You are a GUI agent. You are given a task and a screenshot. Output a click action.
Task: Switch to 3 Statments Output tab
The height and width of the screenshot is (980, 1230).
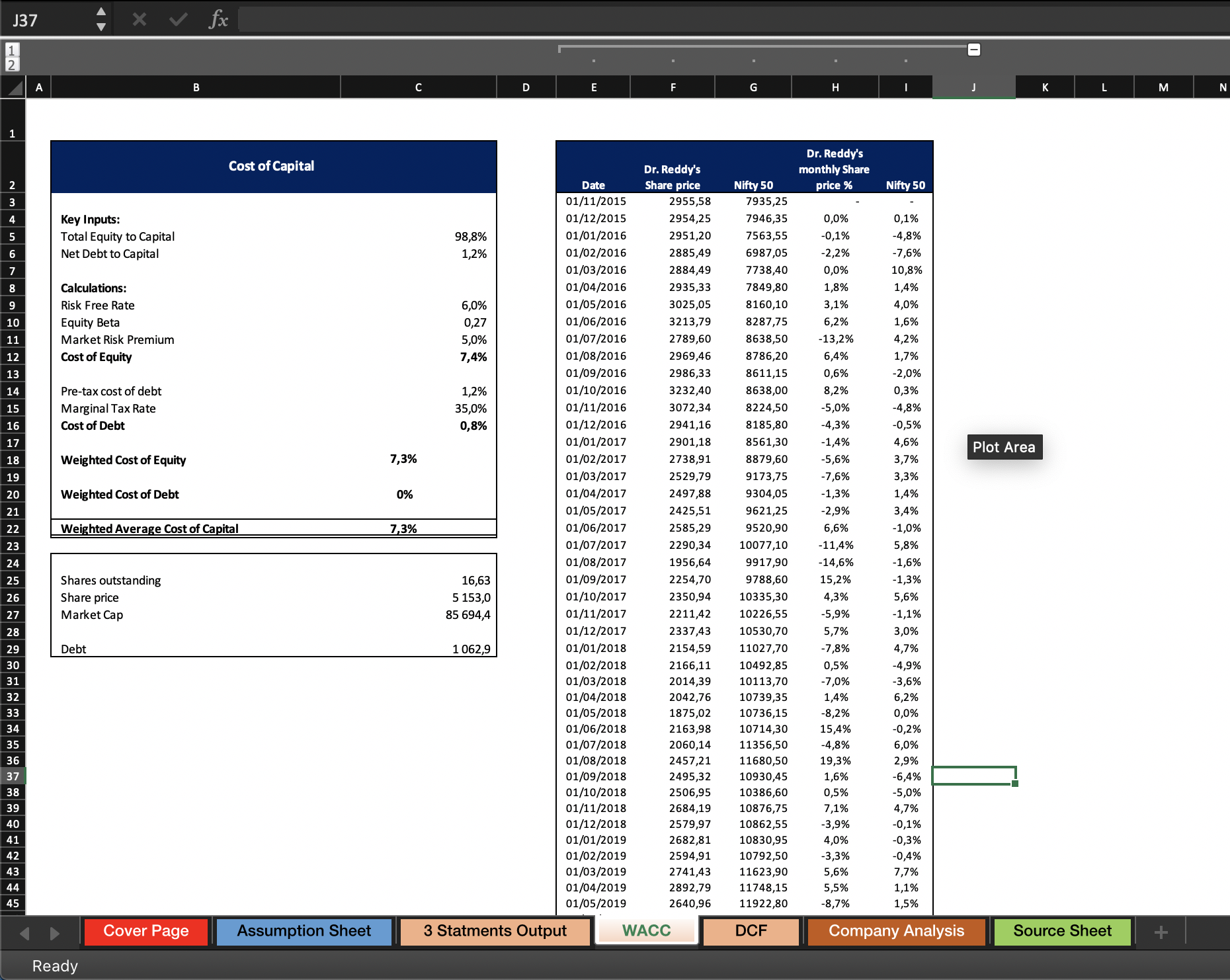(495, 931)
